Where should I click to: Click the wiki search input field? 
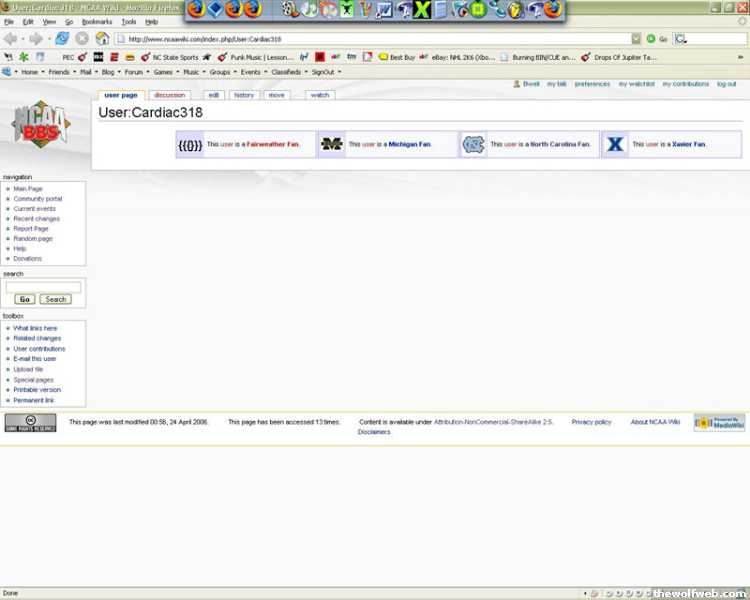[43, 287]
